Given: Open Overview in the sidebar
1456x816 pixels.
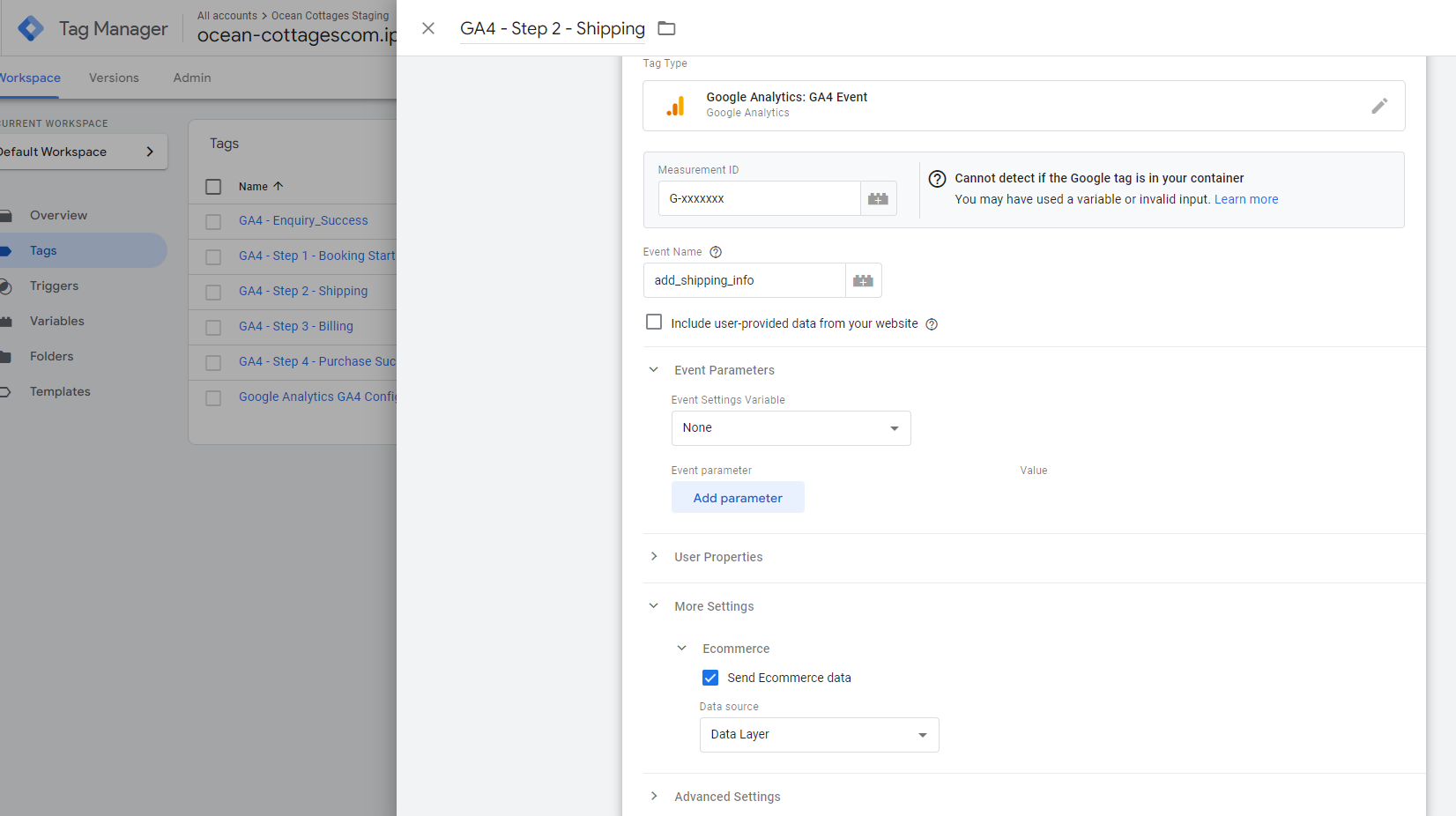Looking at the screenshot, I should pos(58,215).
